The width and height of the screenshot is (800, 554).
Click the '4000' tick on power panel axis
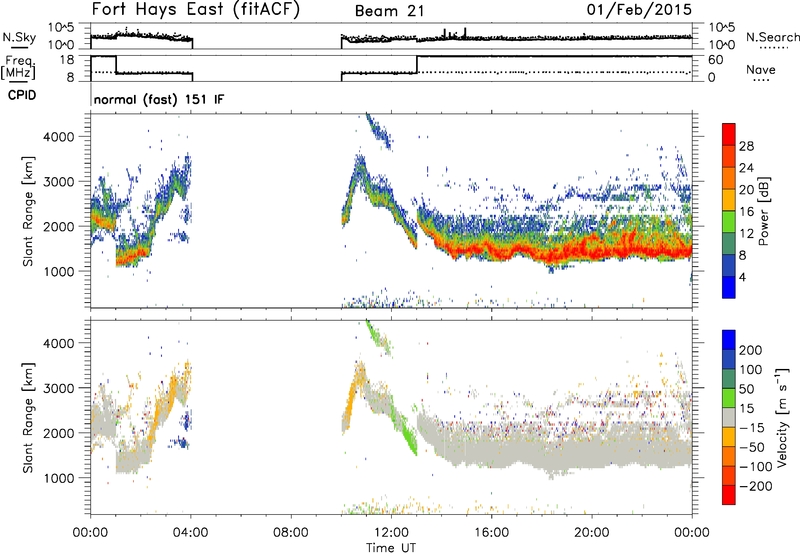pos(58,137)
